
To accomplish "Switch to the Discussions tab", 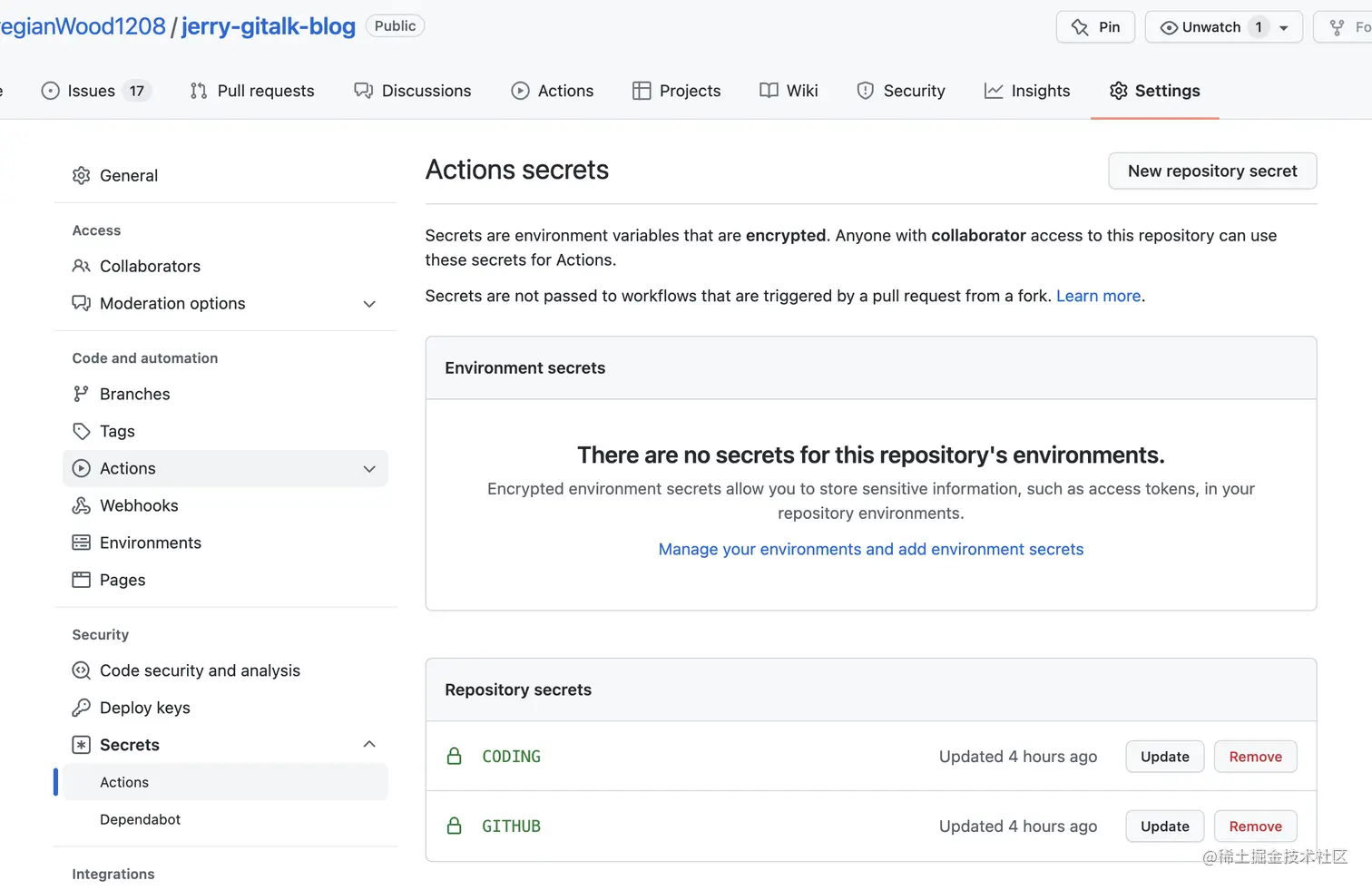I will pos(413,91).
